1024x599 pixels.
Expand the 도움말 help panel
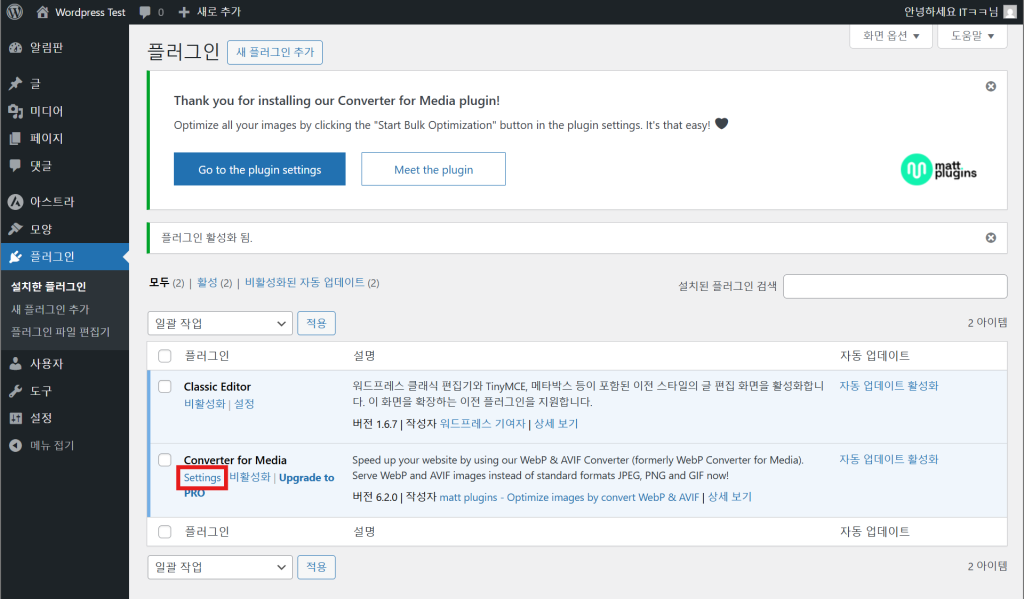pyautogui.click(x=972, y=36)
